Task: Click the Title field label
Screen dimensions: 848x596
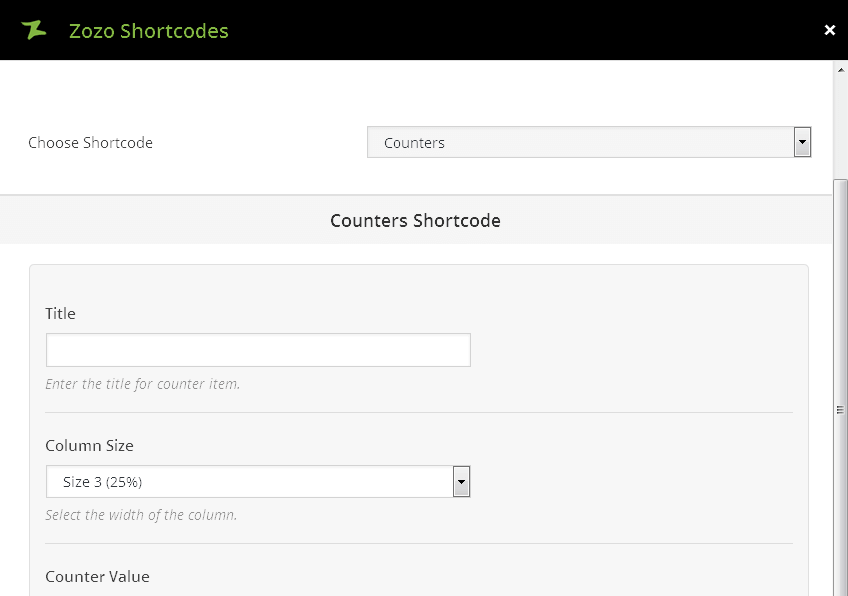Action: coord(60,314)
